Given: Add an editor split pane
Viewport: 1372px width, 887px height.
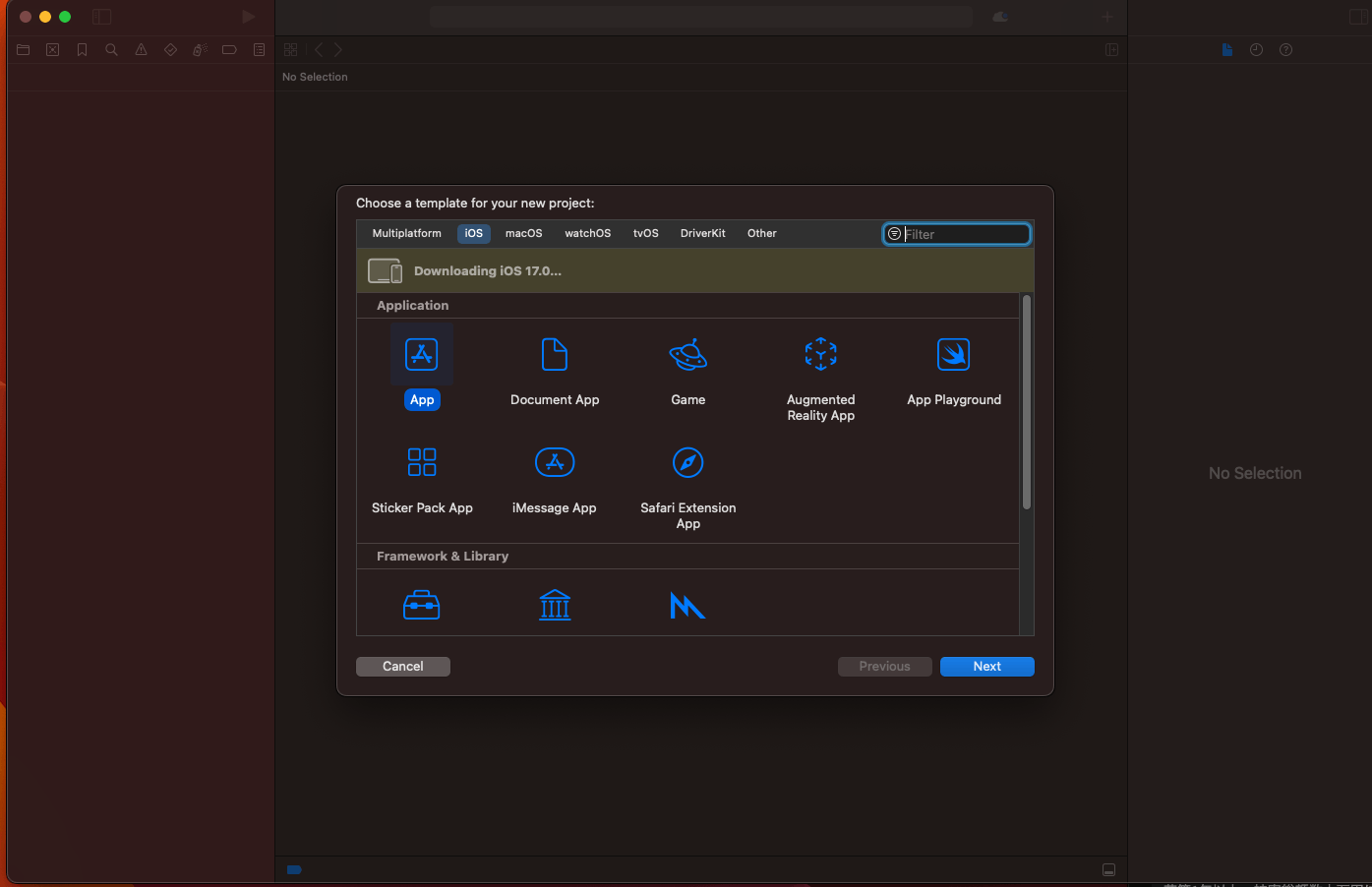Looking at the screenshot, I should 1112,50.
